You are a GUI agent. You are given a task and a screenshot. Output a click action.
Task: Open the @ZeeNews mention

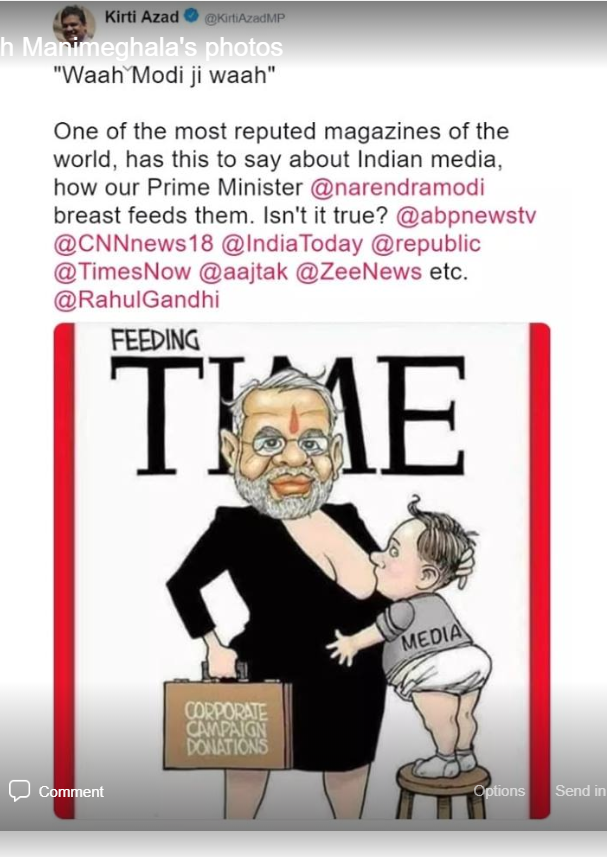[x=359, y=272]
